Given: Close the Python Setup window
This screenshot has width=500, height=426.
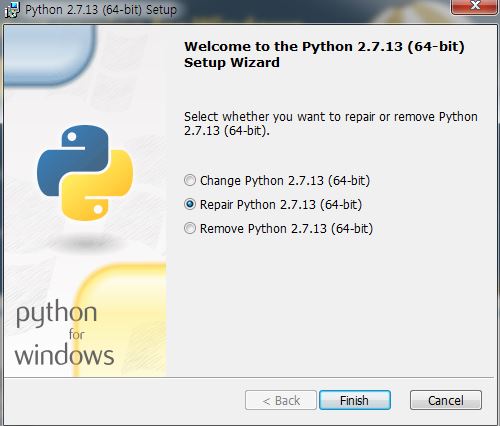Looking at the screenshot, I should coord(474,6).
